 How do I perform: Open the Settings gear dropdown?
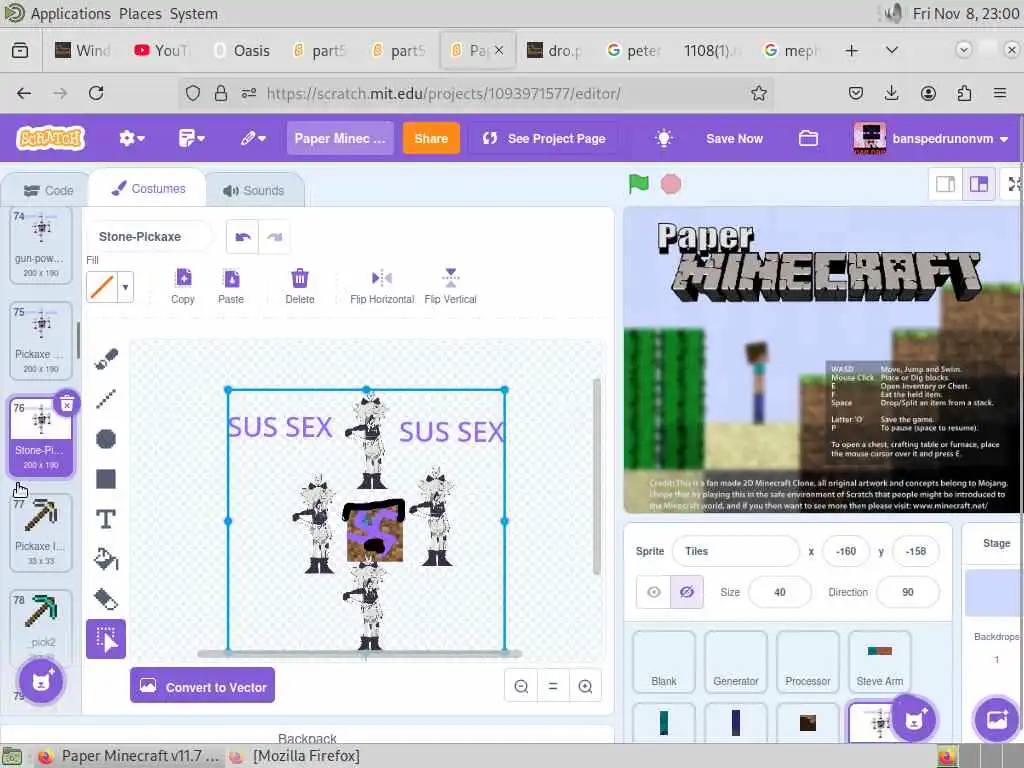(x=131, y=138)
